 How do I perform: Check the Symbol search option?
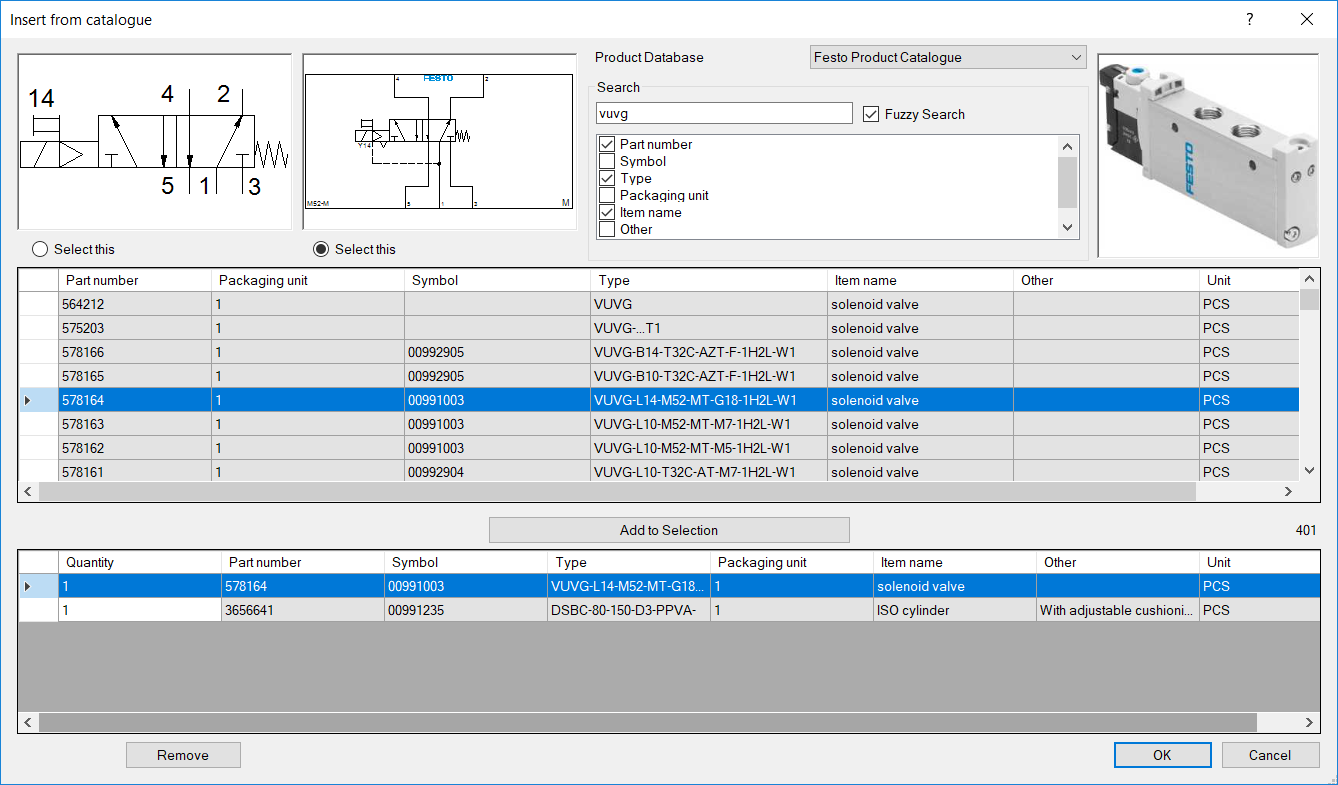coord(607,161)
